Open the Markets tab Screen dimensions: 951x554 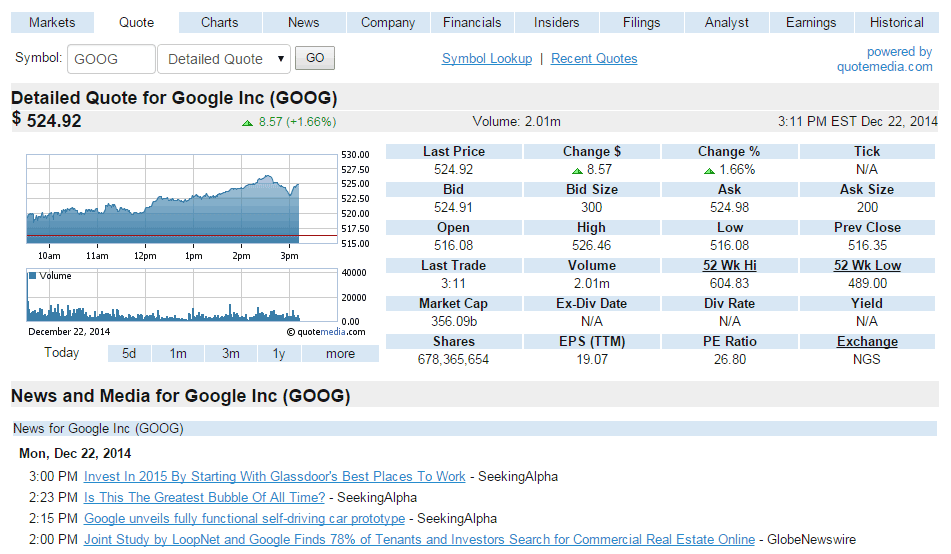click(x=52, y=22)
